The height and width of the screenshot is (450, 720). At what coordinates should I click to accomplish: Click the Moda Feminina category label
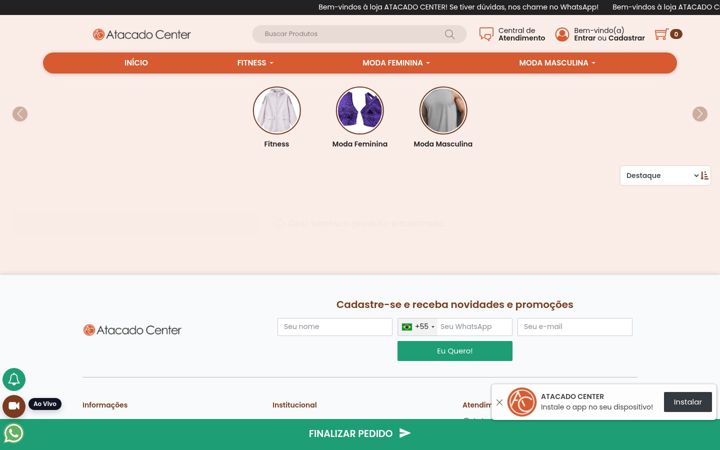(360, 144)
